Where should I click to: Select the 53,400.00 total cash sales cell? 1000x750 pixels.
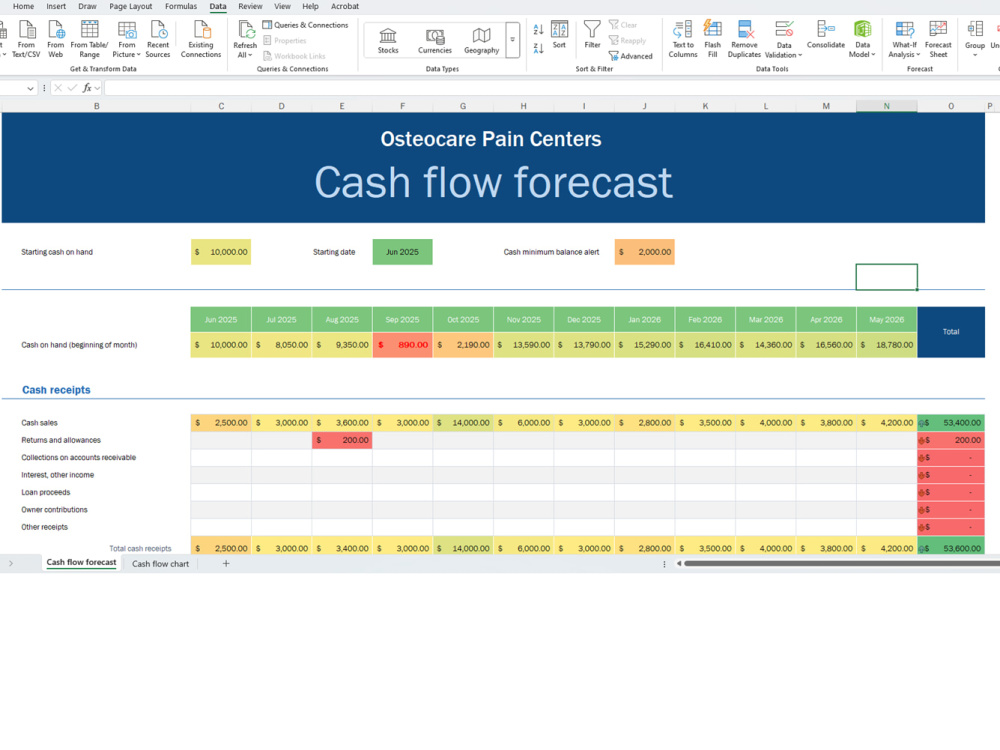point(951,423)
